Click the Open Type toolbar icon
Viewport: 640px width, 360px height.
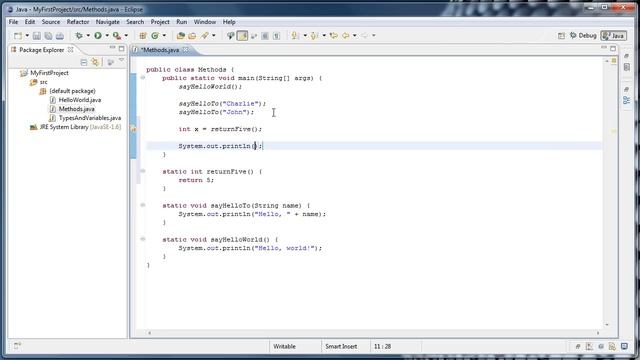click(181, 36)
